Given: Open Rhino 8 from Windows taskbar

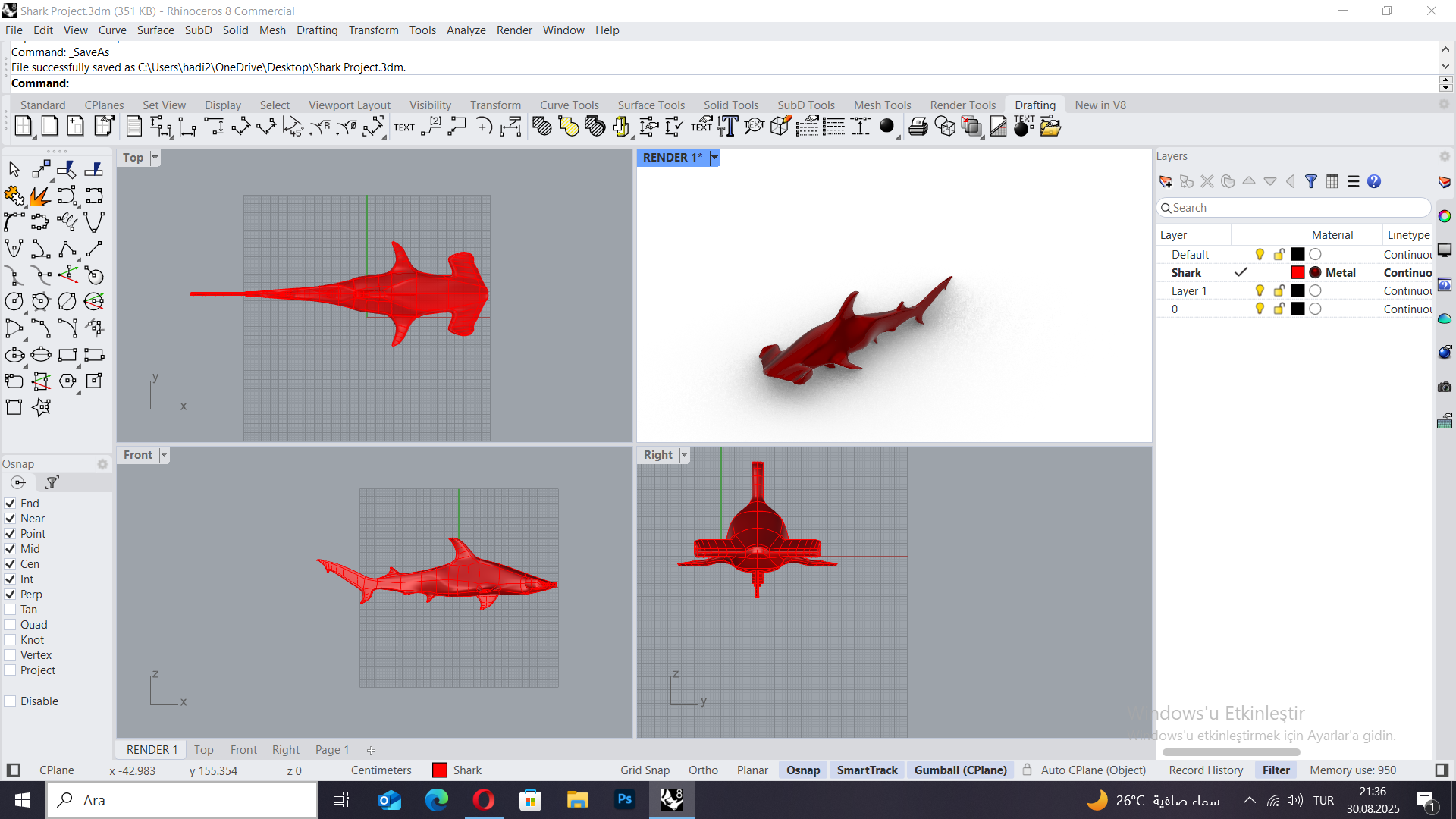Looking at the screenshot, I should pos(671,800).
